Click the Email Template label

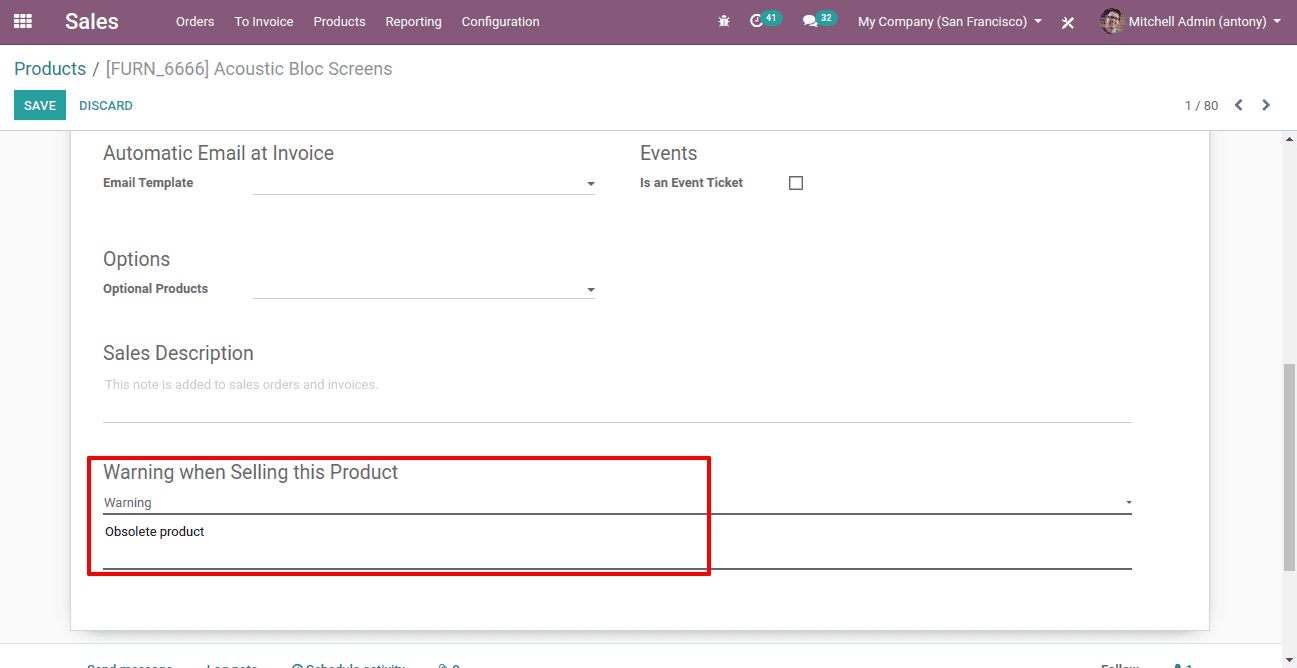point(148,183)
